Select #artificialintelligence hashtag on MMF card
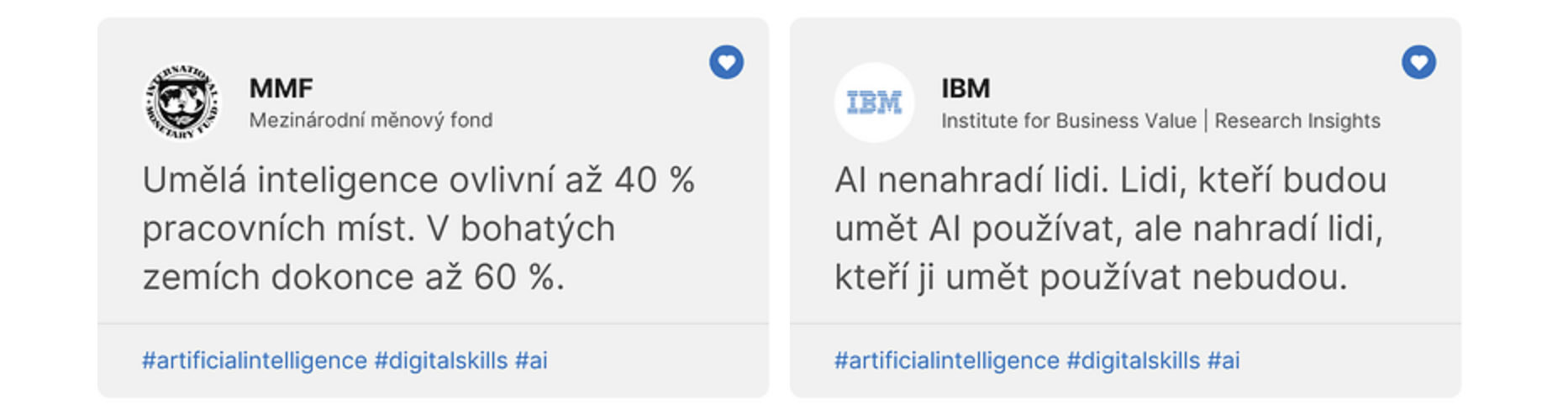The width and height of the screenshot is (1568, 417). [x=255, y=361]
